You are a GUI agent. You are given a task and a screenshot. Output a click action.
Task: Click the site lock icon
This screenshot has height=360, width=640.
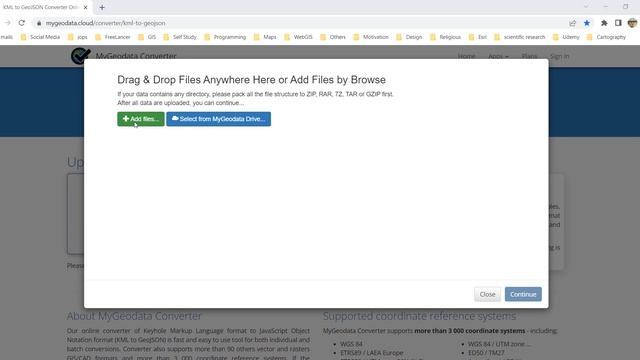coord(39,23)
